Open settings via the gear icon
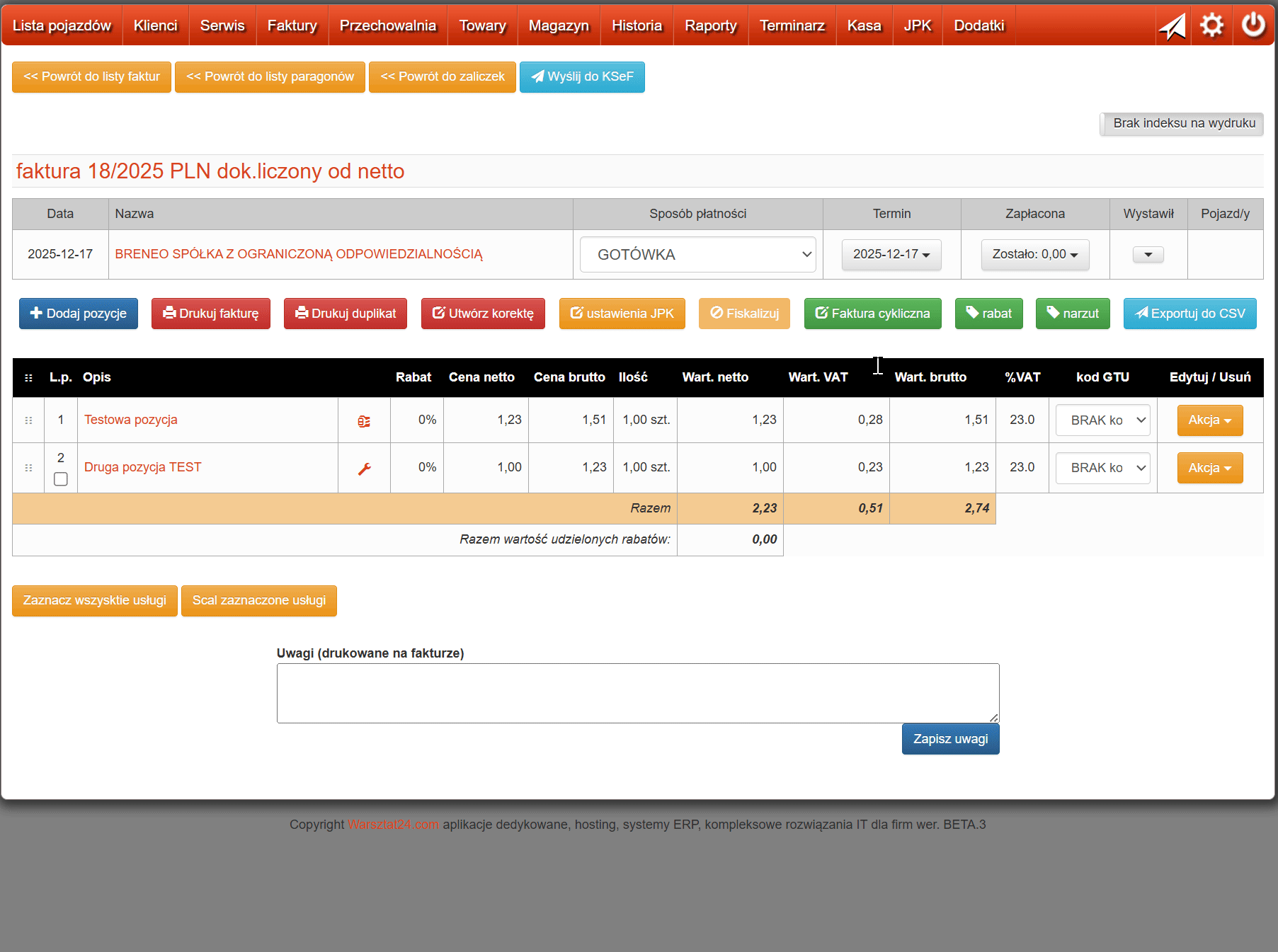1278x952 pixels. pyautogui.click(x=1211, y=25)
